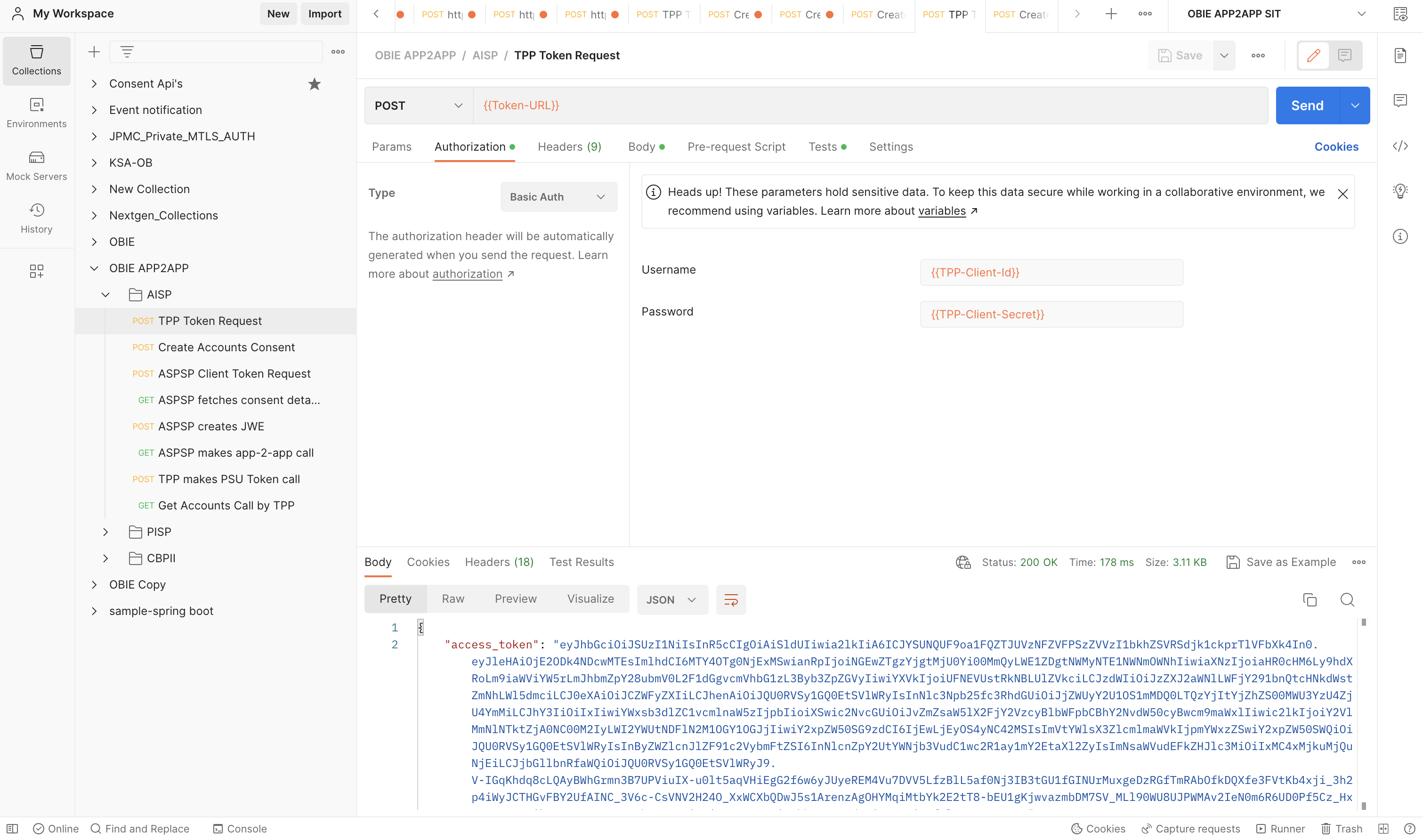Open the variables documentation link
The width and height of the screenshot is (1423, 840).
click(x=941, y=211)
